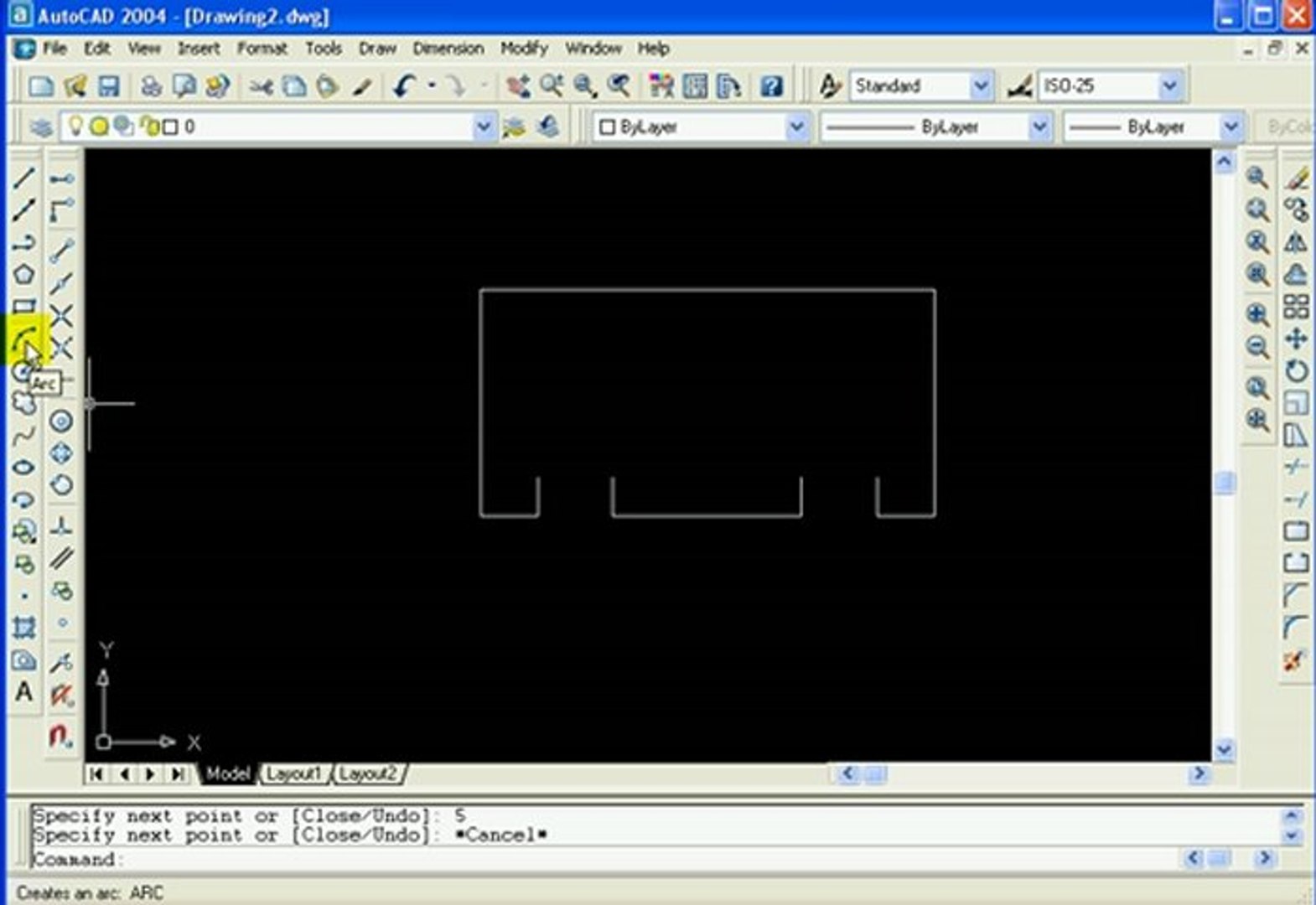This screenshot has height=905, width=1316.
Task: Open the undo history dropdown arrow
Action: coord(432,85)
